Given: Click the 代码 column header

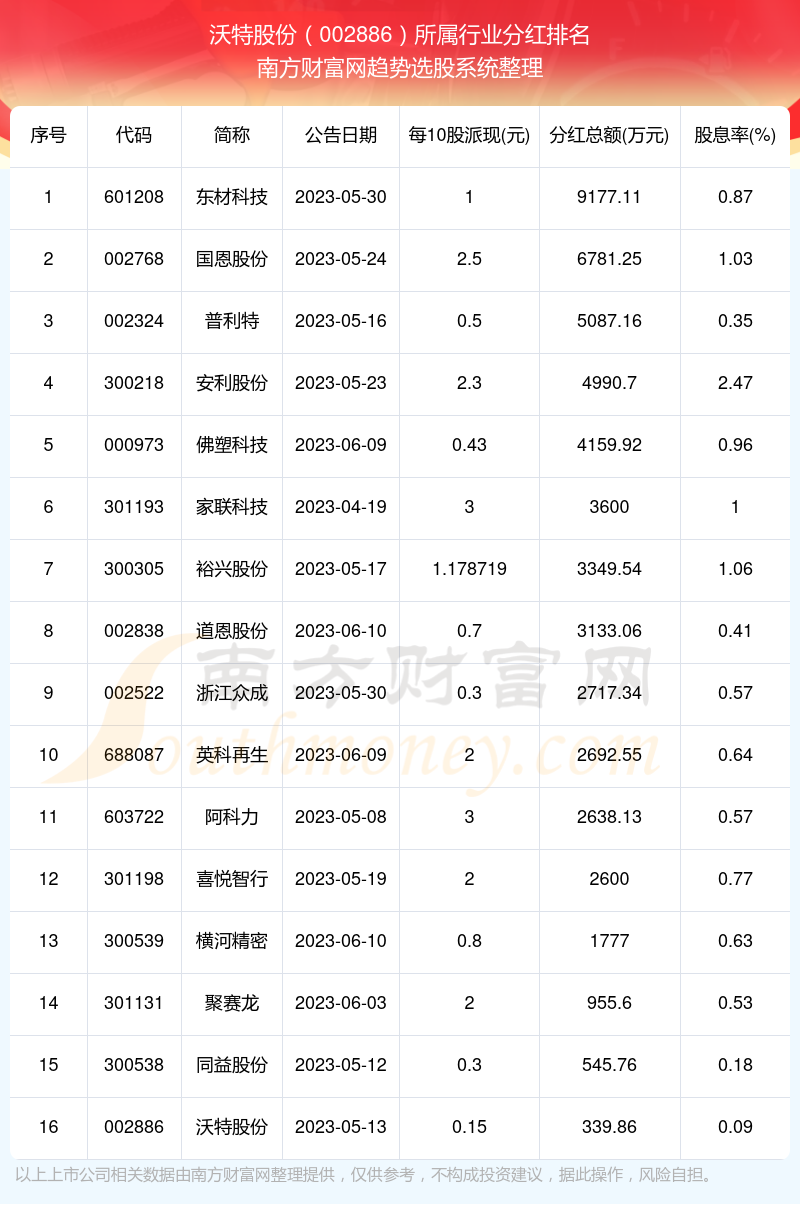Looking at the screenshot, I should point(134,135).
